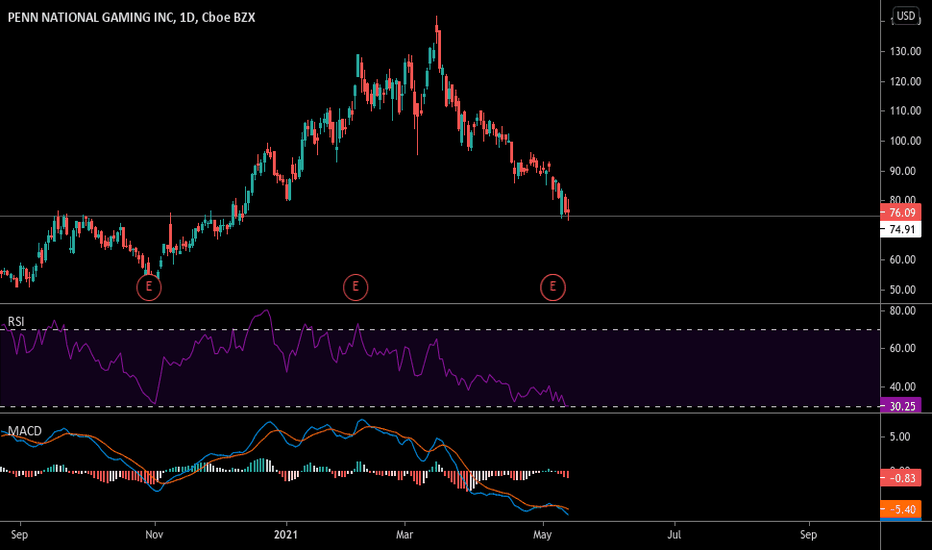Click the 76.09 current price label
Image resolution: width=932 pixels, height=550 pixels.
[x=900, y=213]
